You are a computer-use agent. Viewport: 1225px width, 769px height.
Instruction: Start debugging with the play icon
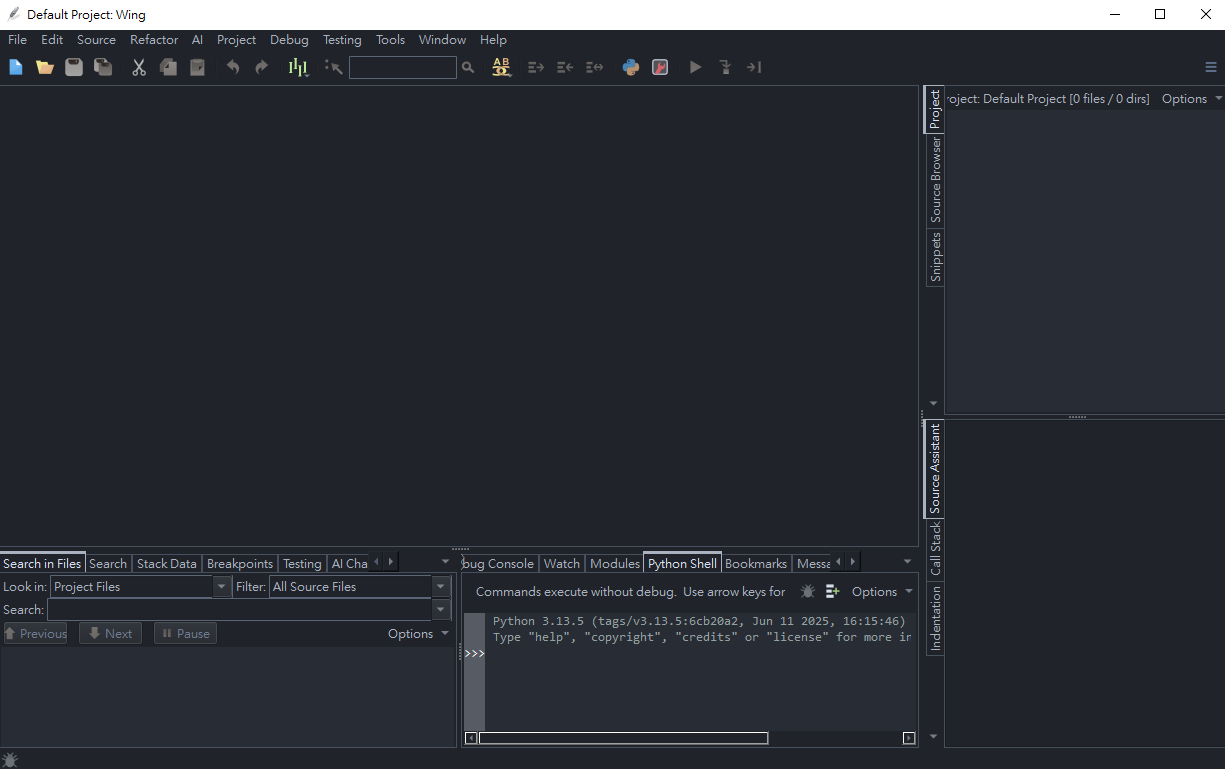click(696, 67)
